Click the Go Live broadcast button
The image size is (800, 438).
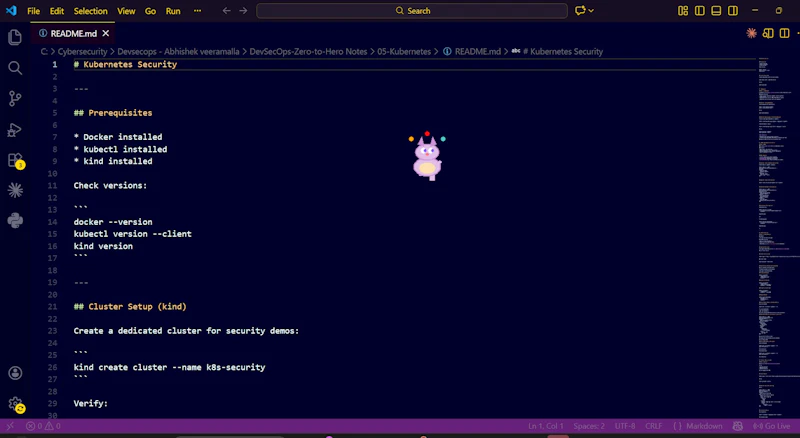click(x=771, y=426)
